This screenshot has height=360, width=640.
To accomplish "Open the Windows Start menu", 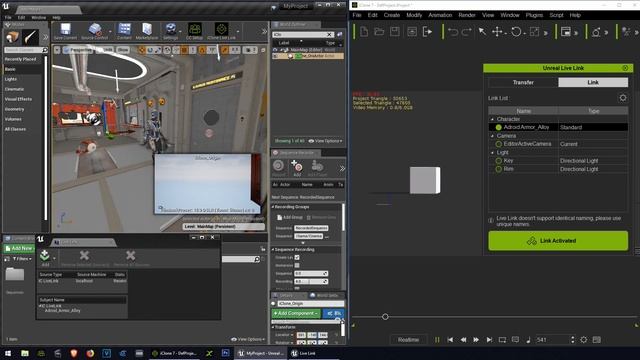I will point(8,353).
